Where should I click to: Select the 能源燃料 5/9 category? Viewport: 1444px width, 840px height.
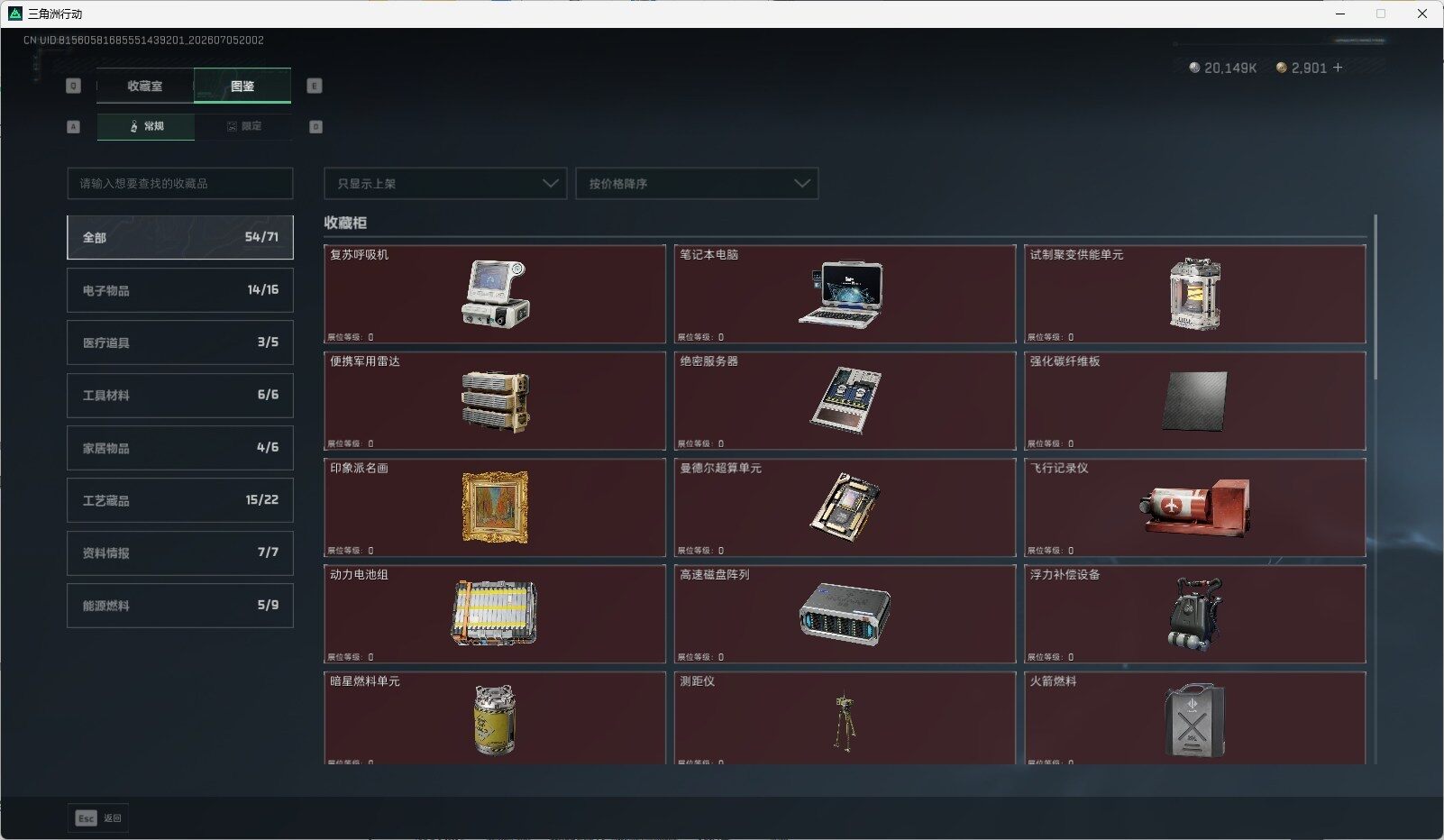[180, 606]
